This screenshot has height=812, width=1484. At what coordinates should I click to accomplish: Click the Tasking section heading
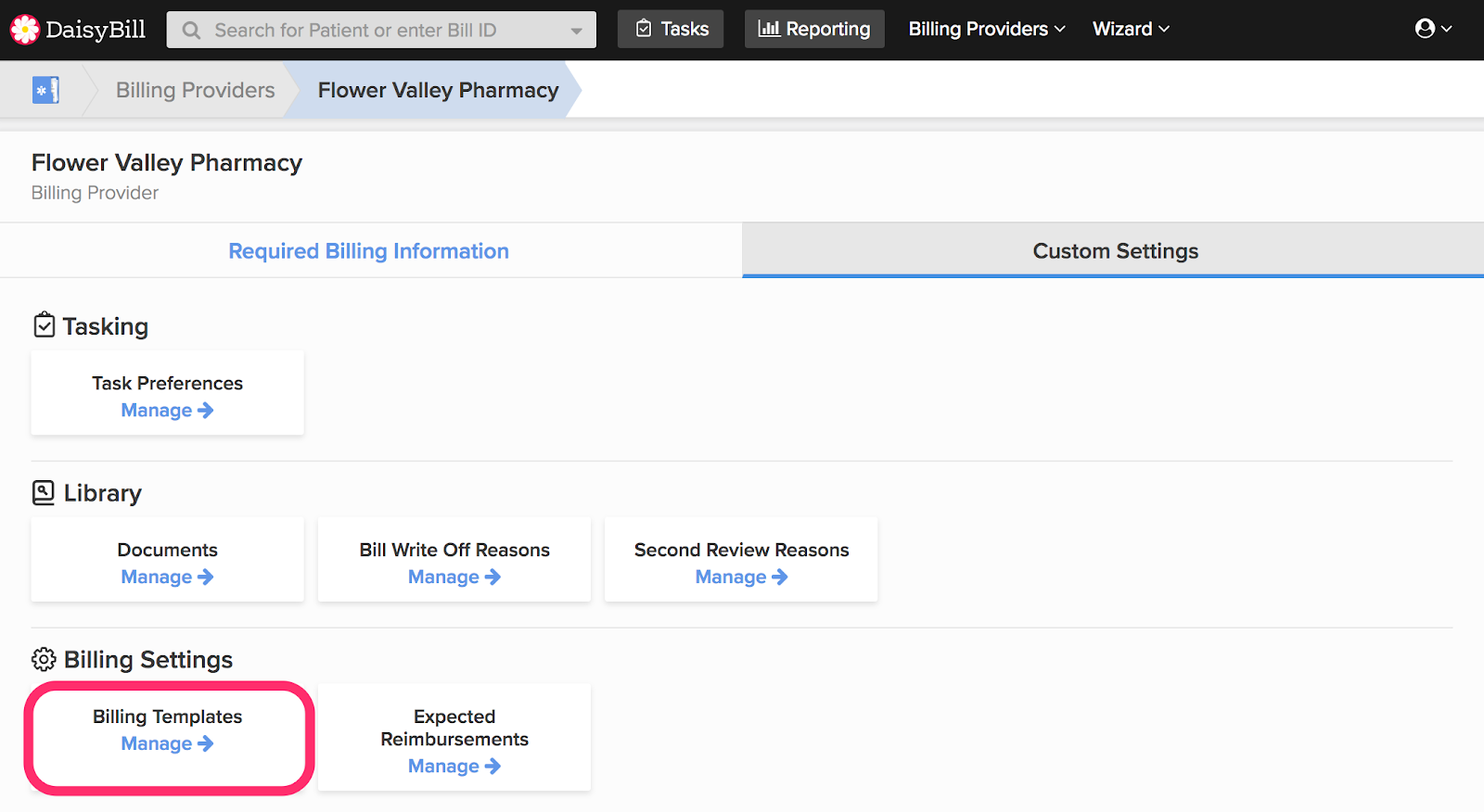tap(106, 326)
